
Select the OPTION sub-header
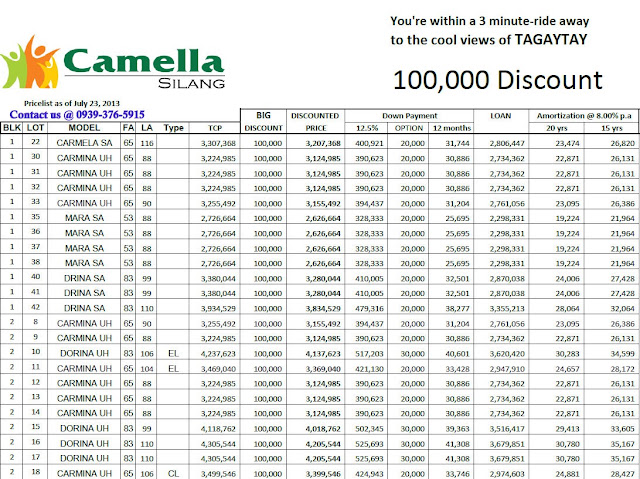coord(409,128)
